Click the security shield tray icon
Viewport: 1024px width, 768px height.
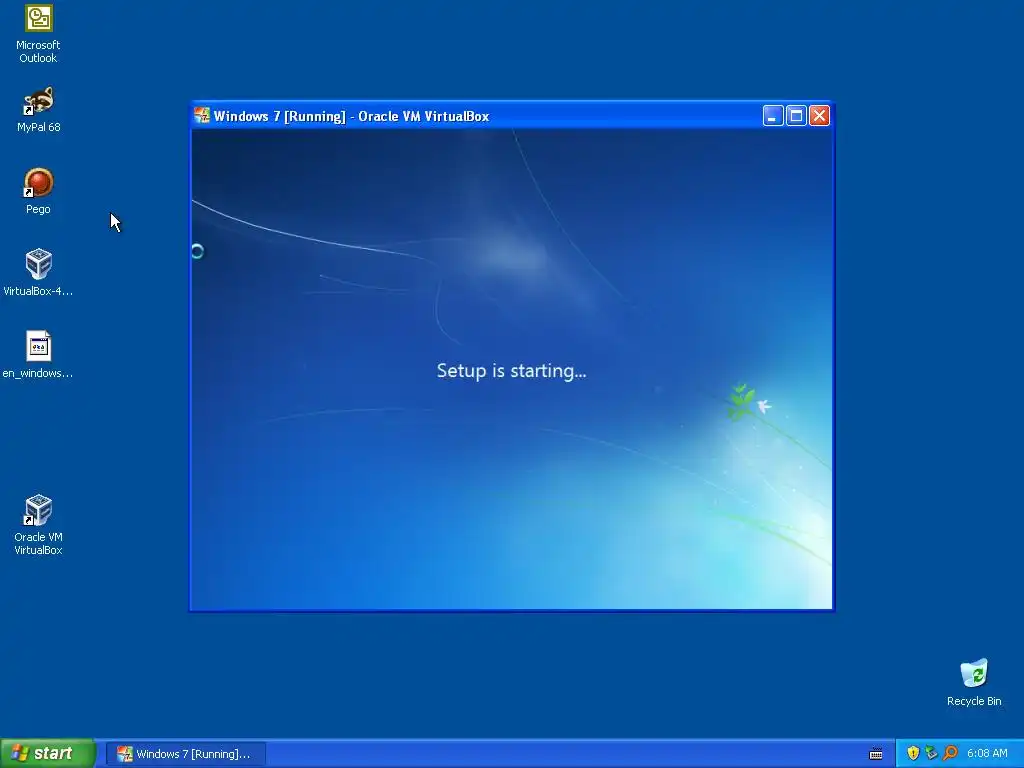(913, 753)
